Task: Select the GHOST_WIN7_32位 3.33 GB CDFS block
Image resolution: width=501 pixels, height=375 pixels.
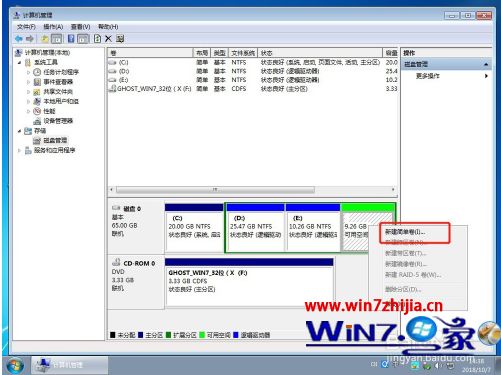Action: coord(249,282)
